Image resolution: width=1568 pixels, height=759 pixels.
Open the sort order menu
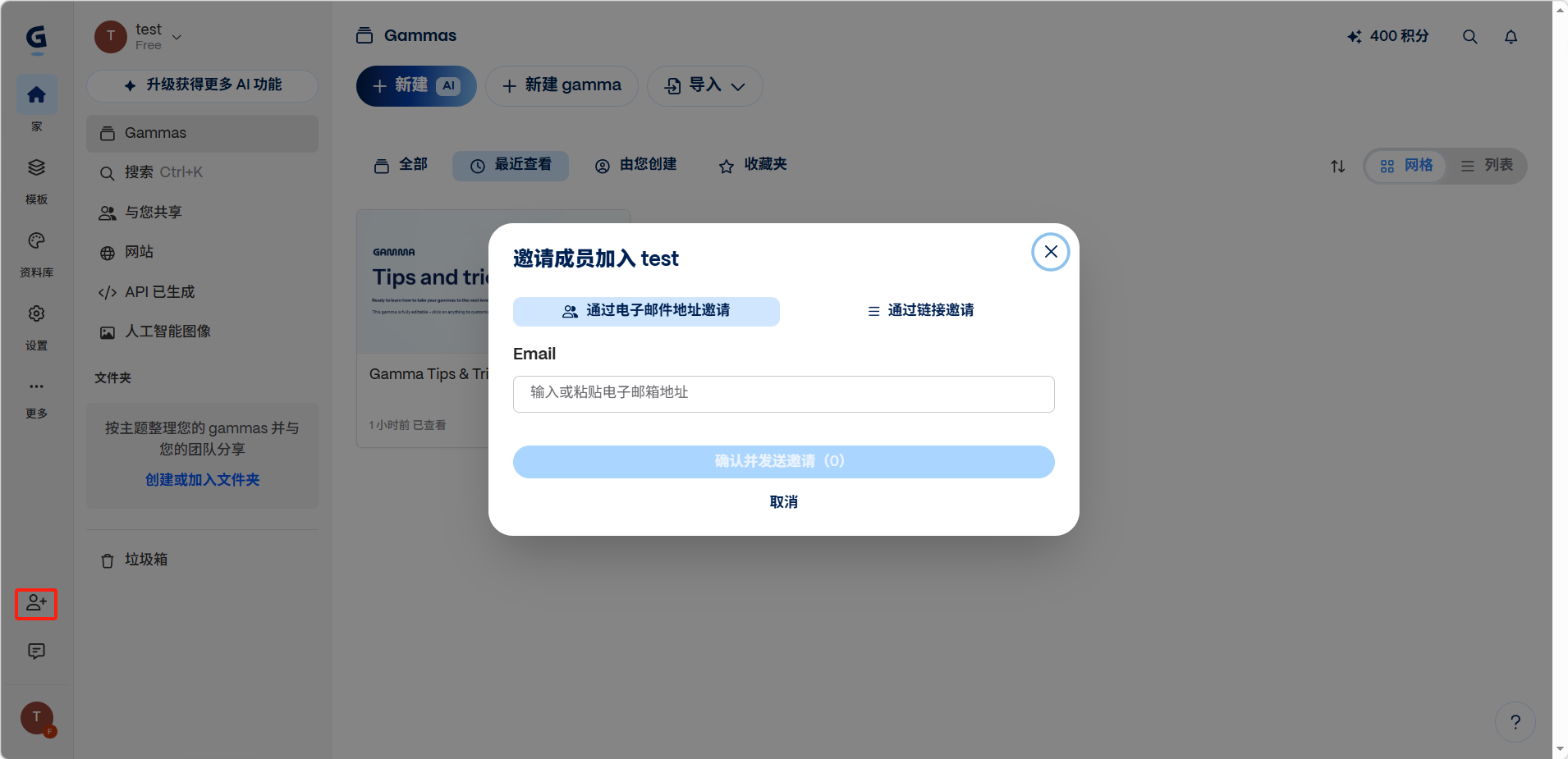(1337, 167)
